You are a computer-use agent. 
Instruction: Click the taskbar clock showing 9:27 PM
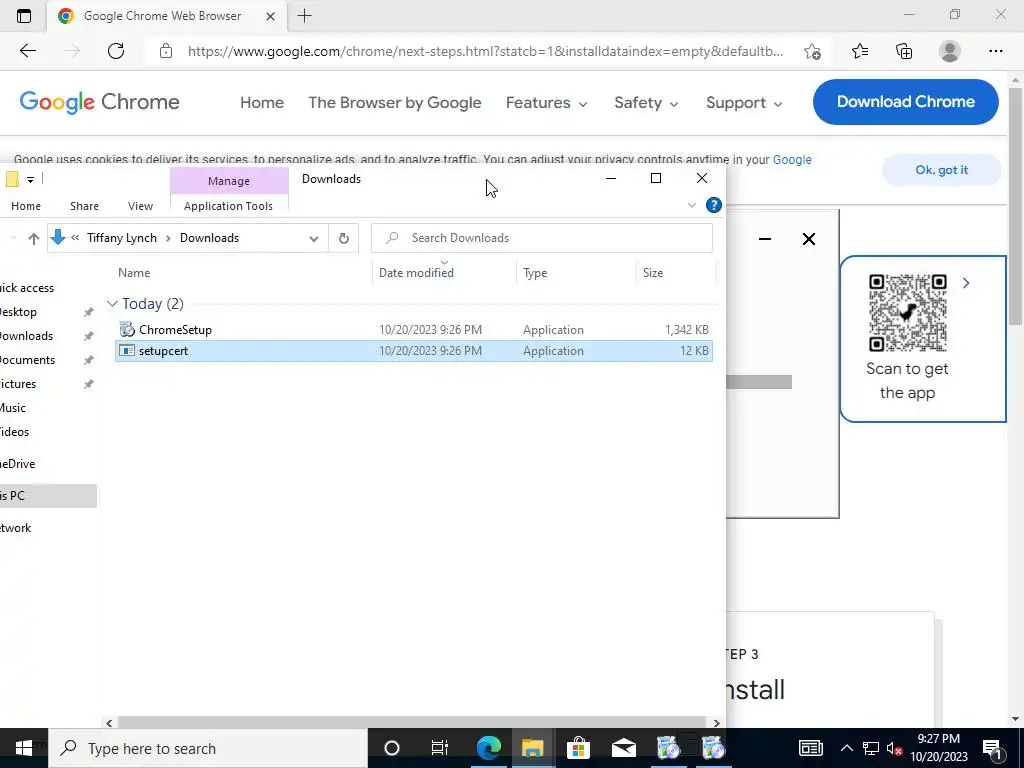[x=938, y=748]
